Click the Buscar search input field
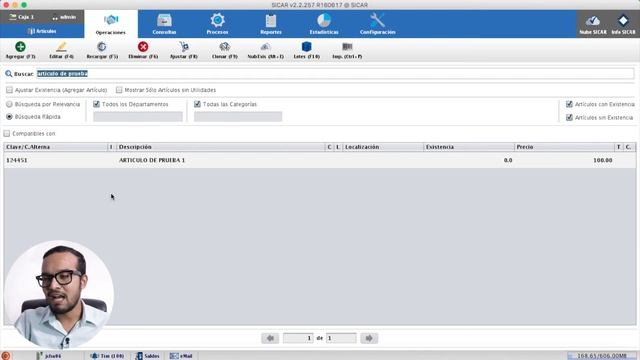Image resolution: width=640 pixels, height=360 pixels. [x=335, y=74]
